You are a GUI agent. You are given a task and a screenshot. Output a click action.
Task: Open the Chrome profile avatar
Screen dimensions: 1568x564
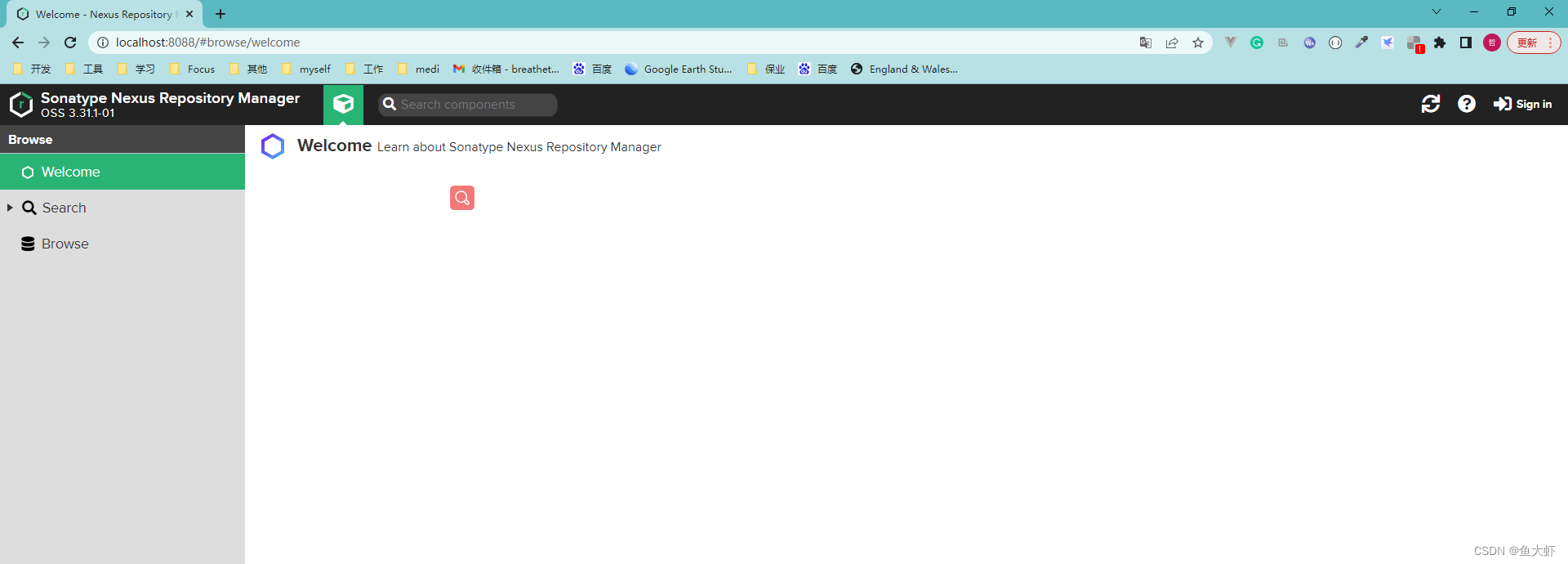1492,43
